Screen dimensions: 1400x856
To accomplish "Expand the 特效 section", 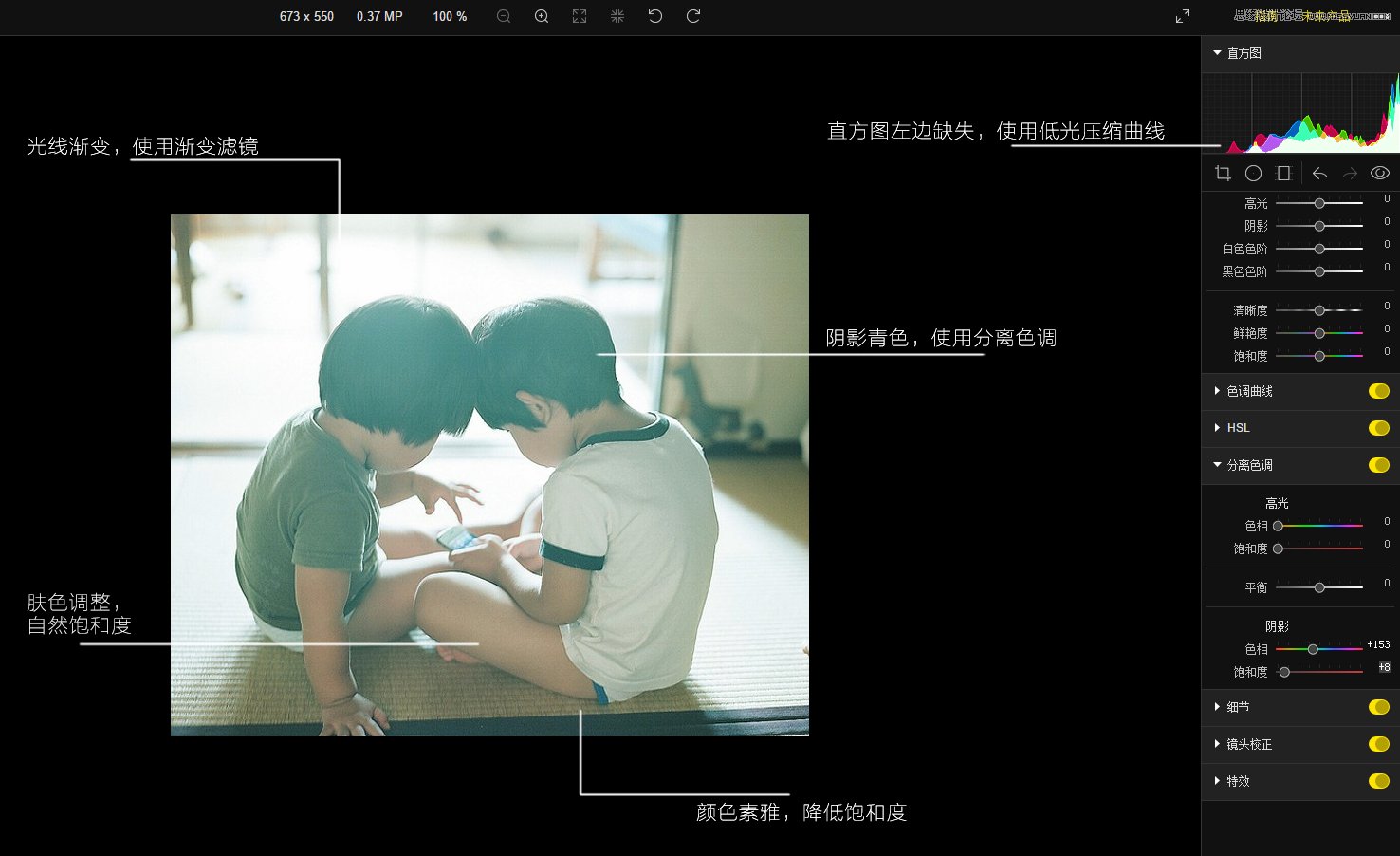I will [1218, 781].
